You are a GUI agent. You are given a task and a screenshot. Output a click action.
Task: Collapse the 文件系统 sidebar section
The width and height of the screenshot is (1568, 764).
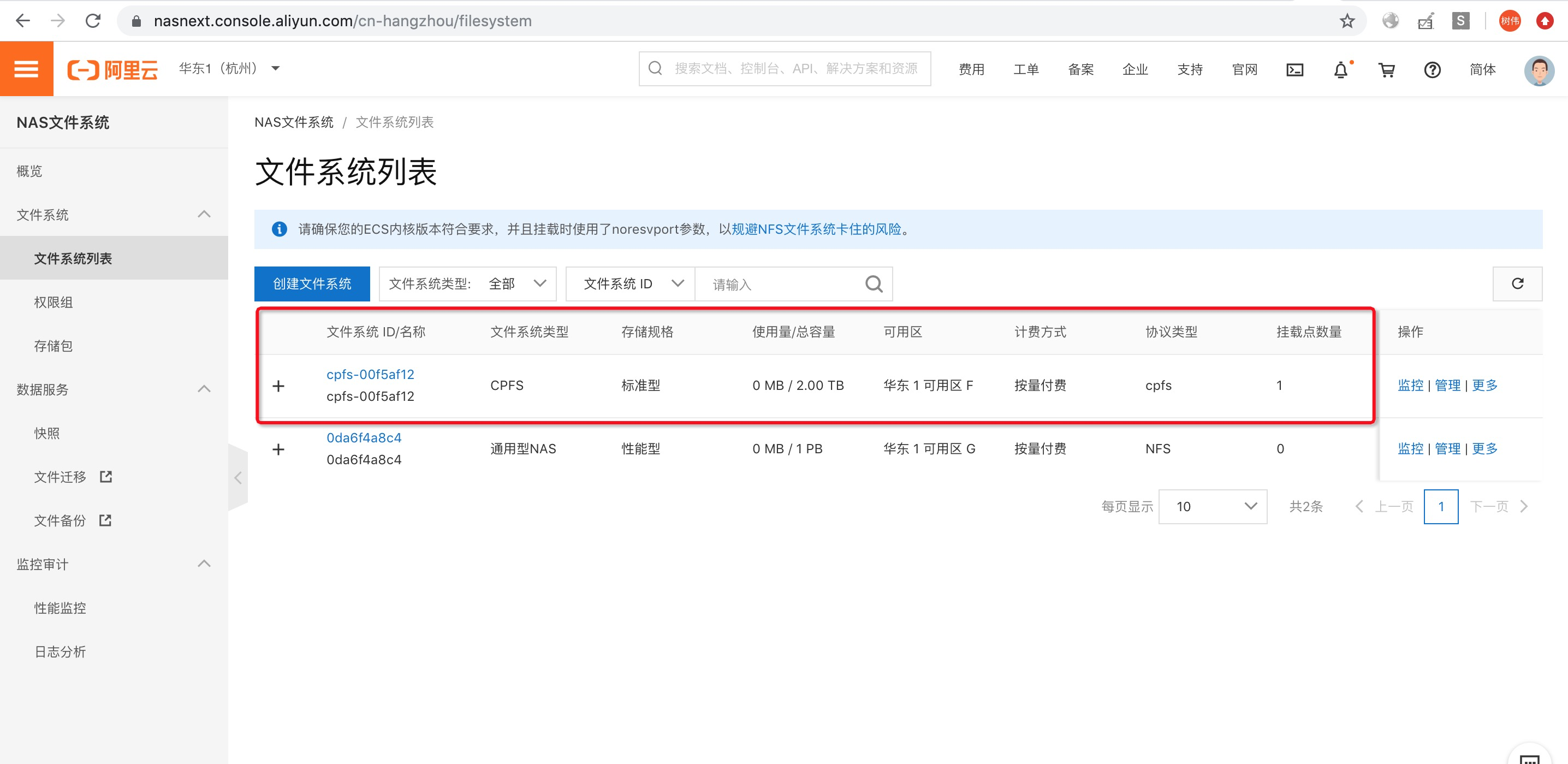205,214
